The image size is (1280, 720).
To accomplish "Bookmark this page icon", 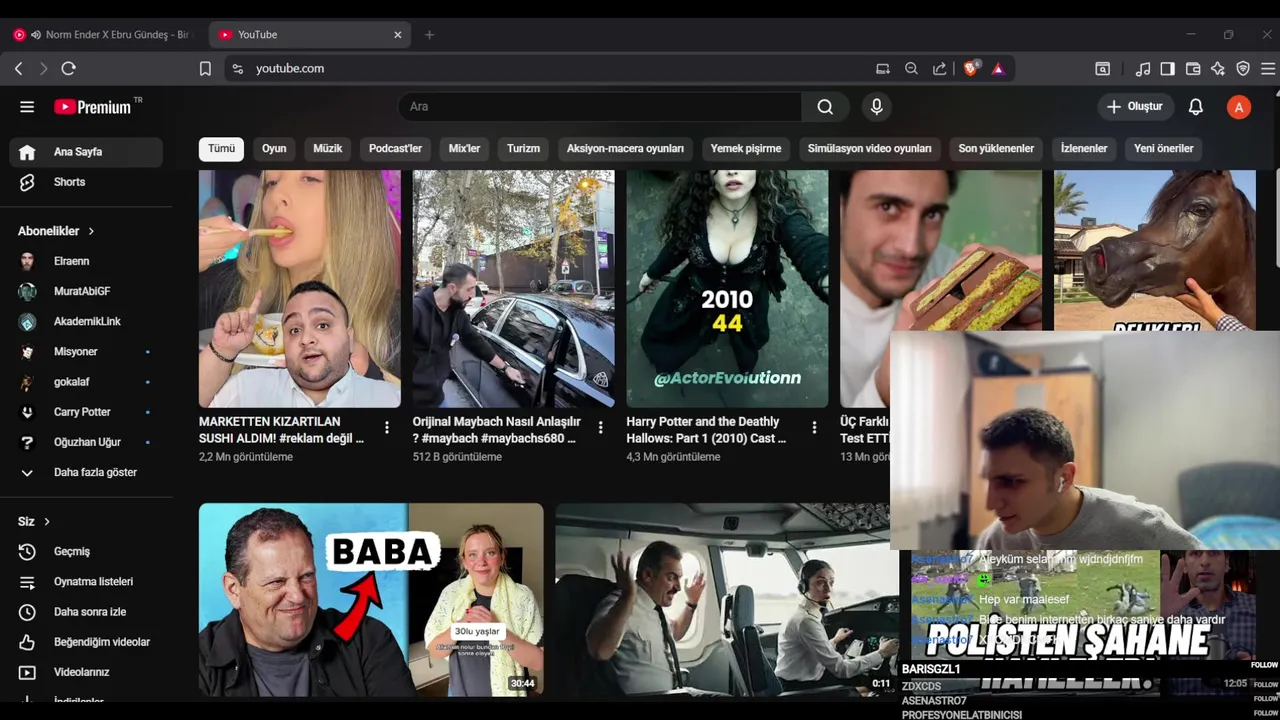I will tap(205, 69).
